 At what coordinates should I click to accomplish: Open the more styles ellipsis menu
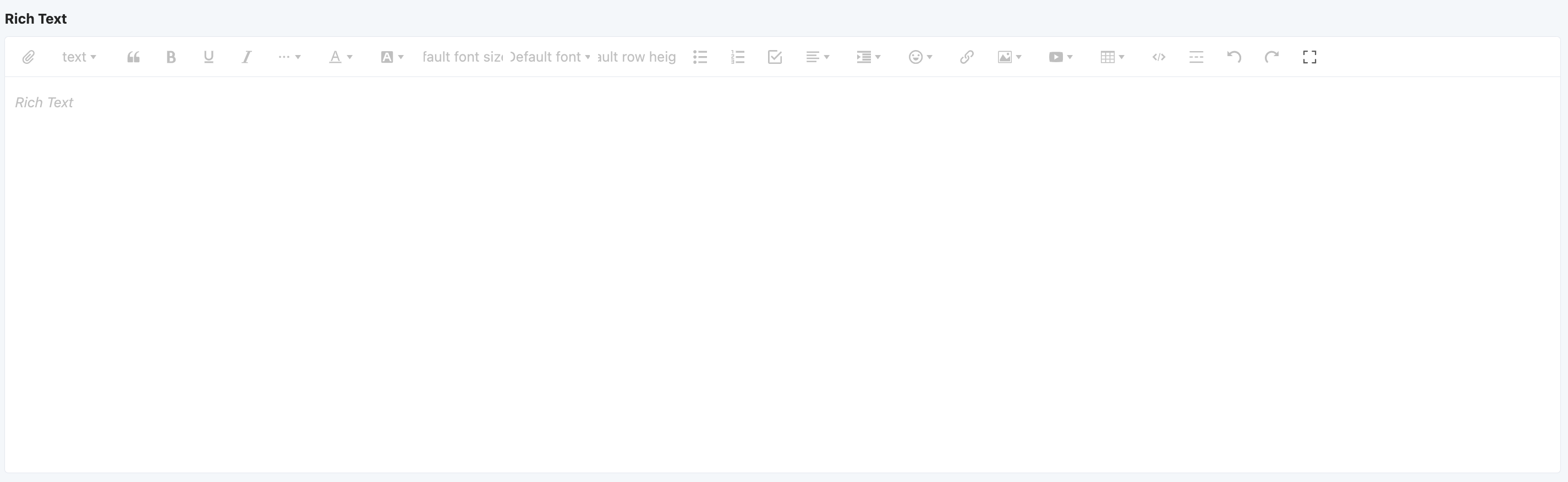[289, 57]
